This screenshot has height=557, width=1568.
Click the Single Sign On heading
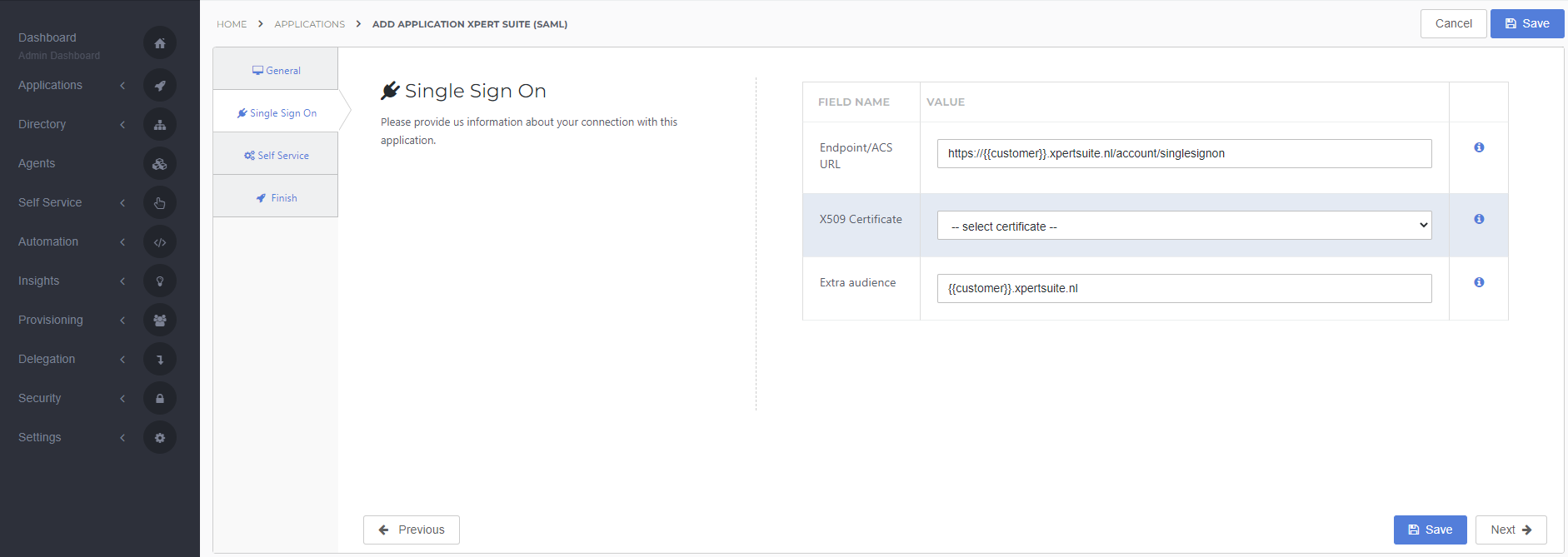coord(475,91)
